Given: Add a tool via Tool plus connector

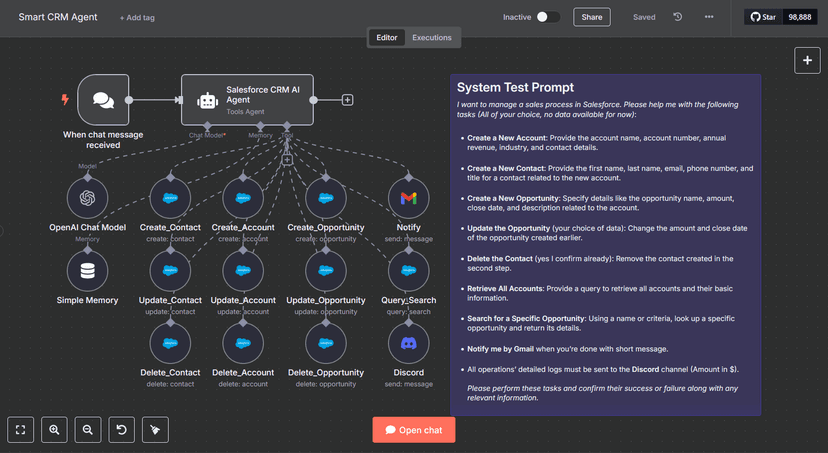Looking at the screenshot, I should (x=287, y=160).
